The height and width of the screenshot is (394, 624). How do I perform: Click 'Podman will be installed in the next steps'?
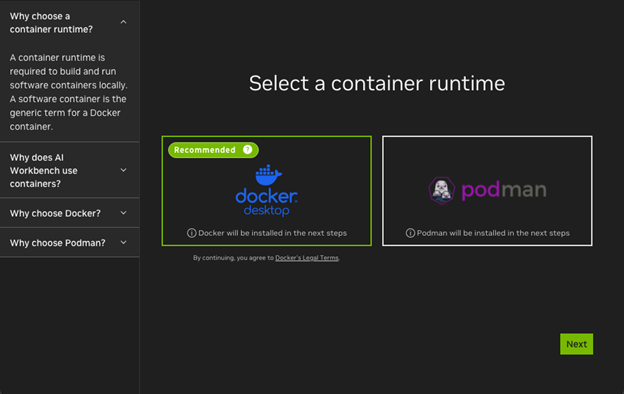click(x=493, y=233)
